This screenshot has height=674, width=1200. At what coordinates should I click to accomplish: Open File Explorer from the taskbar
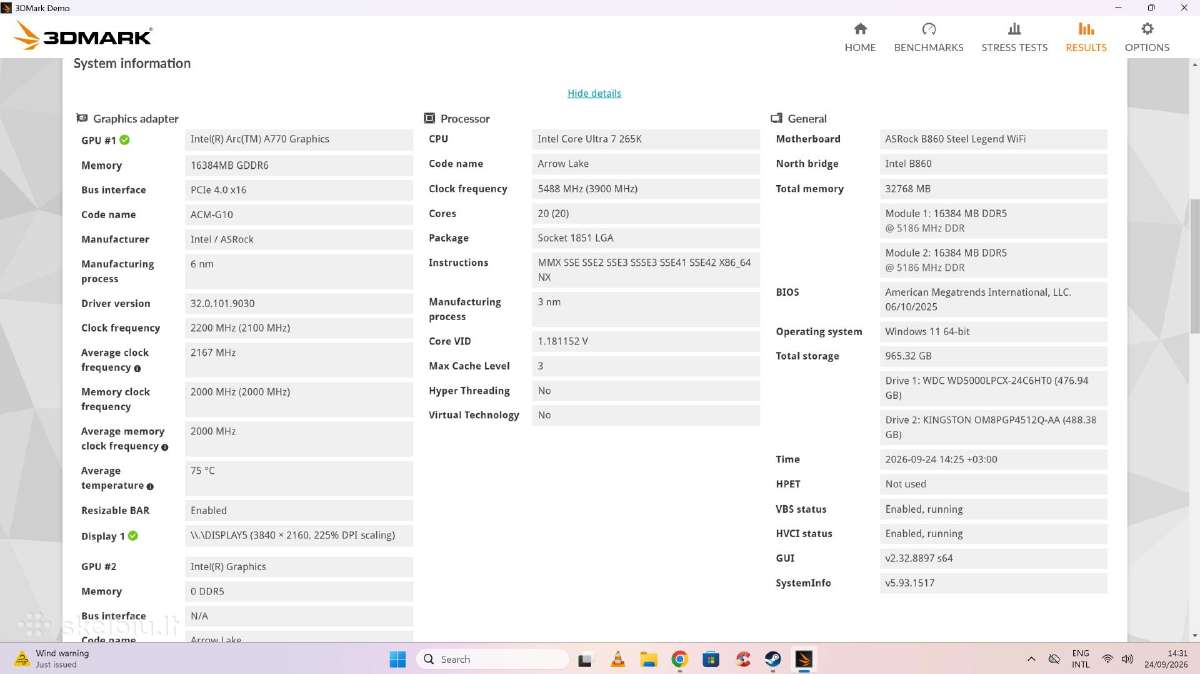click(648, 659)
